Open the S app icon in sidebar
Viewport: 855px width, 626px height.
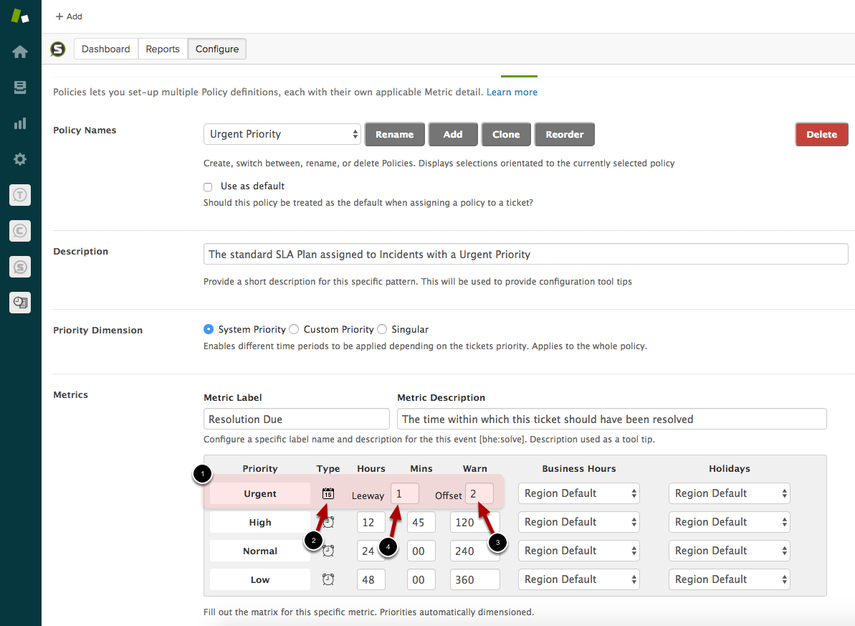tap(20, 267)
